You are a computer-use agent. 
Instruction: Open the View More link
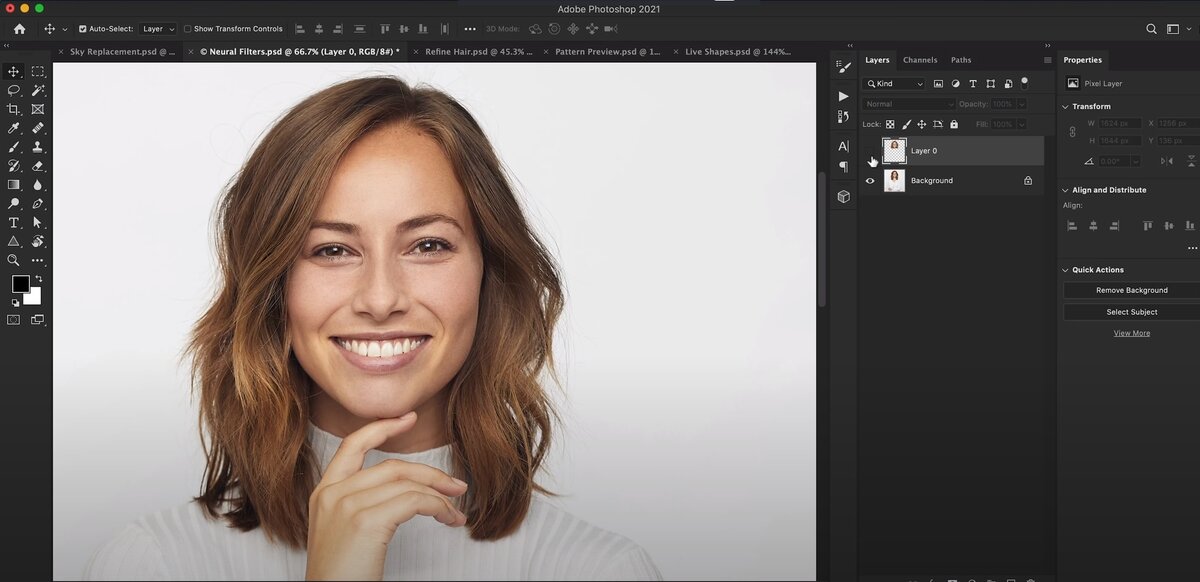[1131, 333]
